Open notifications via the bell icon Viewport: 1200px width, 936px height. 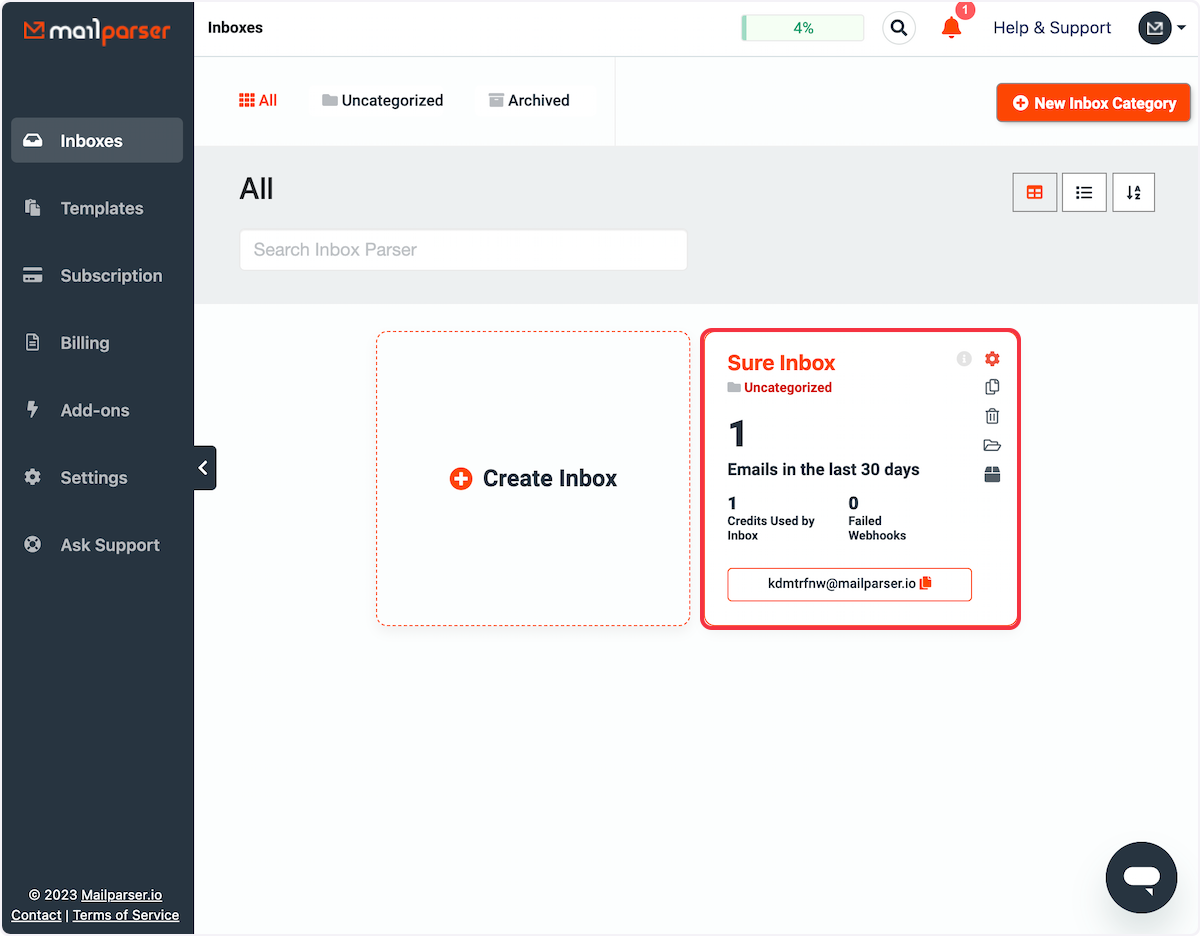tap(951, 28)
